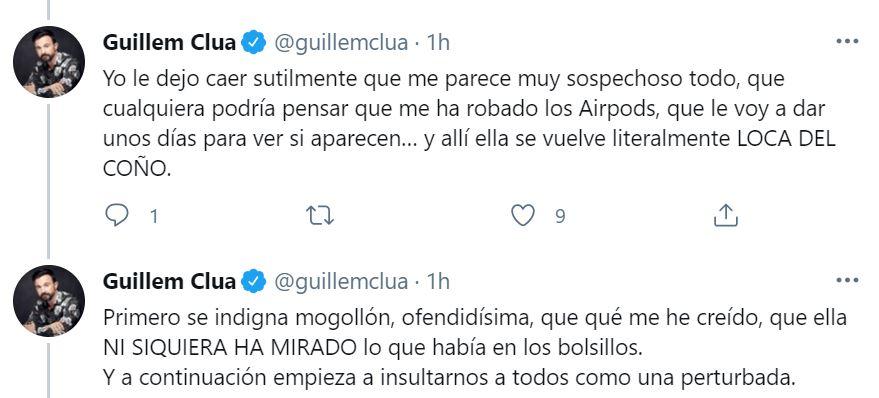Open @guillemclua handle in second tweet
Screen dimensions: 879x398
pos(340,281)
